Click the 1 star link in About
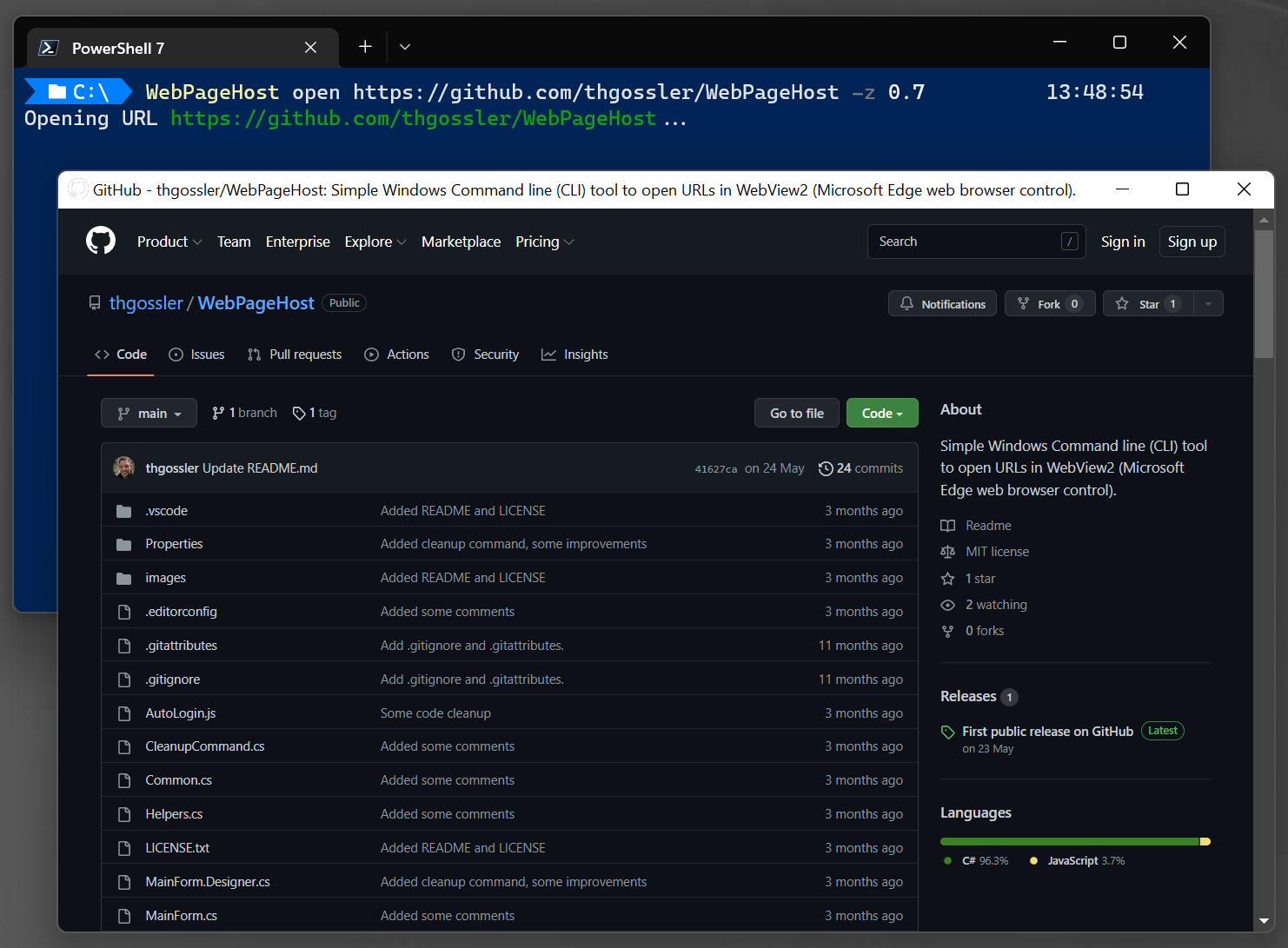This screenshot has width=1288, height=948. [980, 579]
